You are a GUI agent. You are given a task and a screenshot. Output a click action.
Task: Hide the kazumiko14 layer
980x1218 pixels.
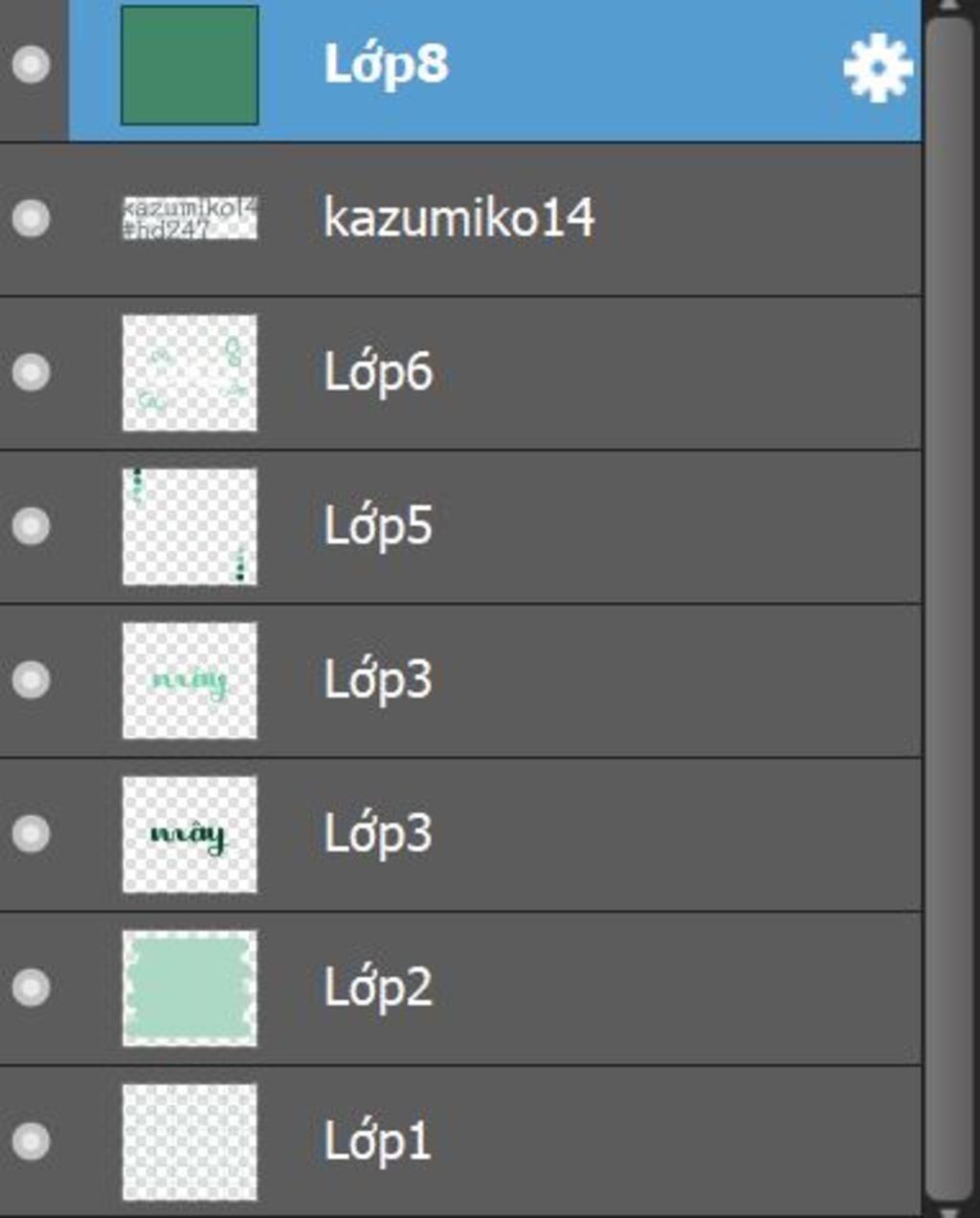click(31, 218)
